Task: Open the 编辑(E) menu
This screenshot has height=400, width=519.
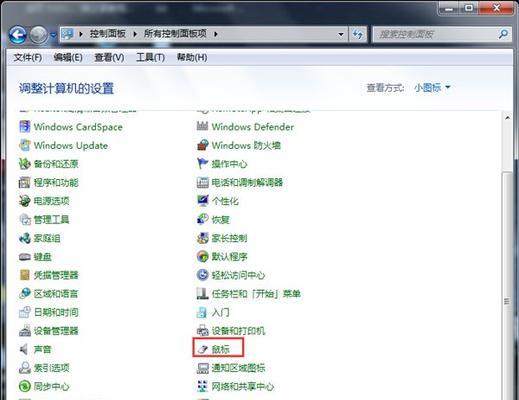Action: [x=68, y=57]
